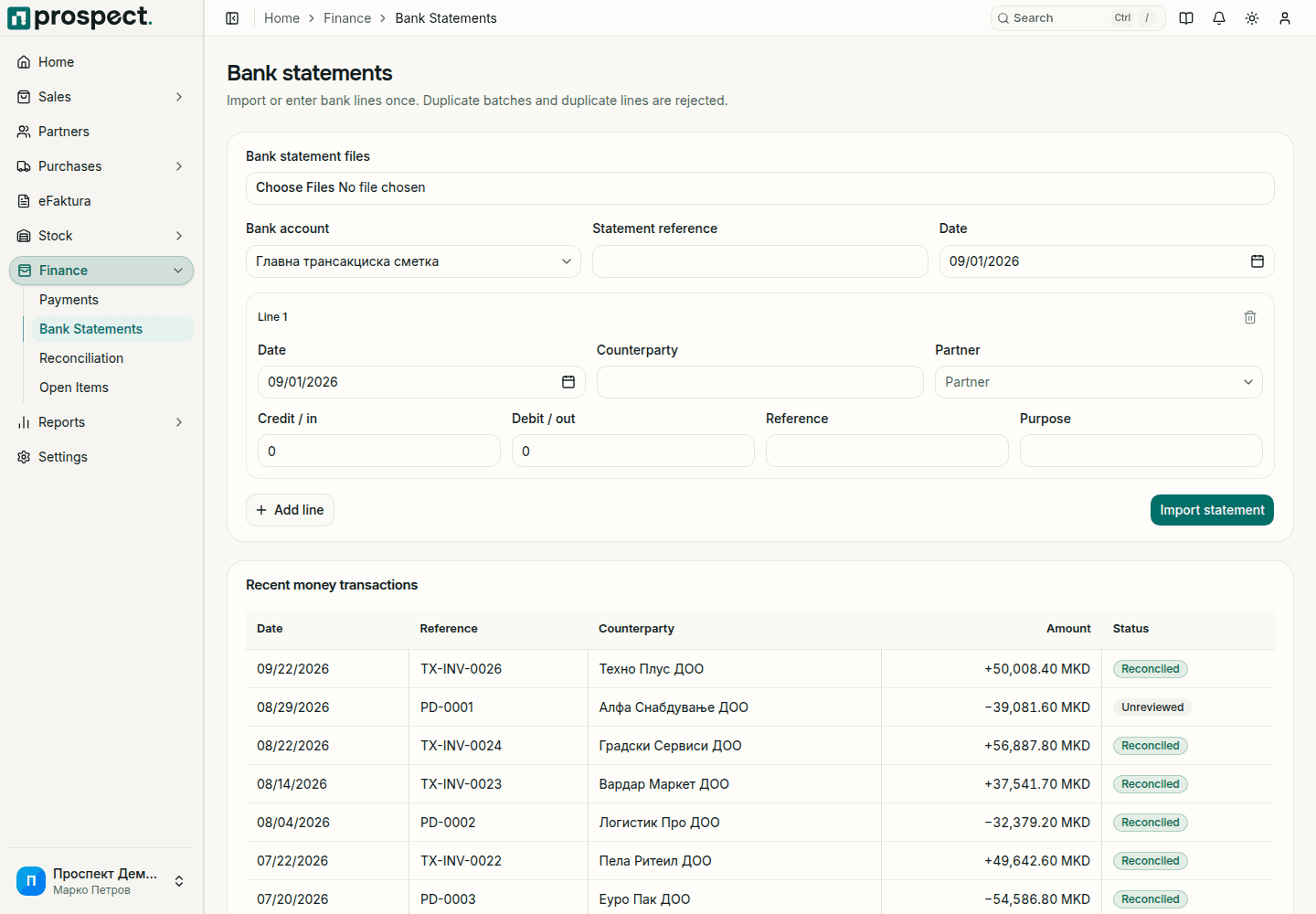The width and height of the screenshot is (1316, 914).
Task: Focus the Search box in header
Action: click(1078, 18)
